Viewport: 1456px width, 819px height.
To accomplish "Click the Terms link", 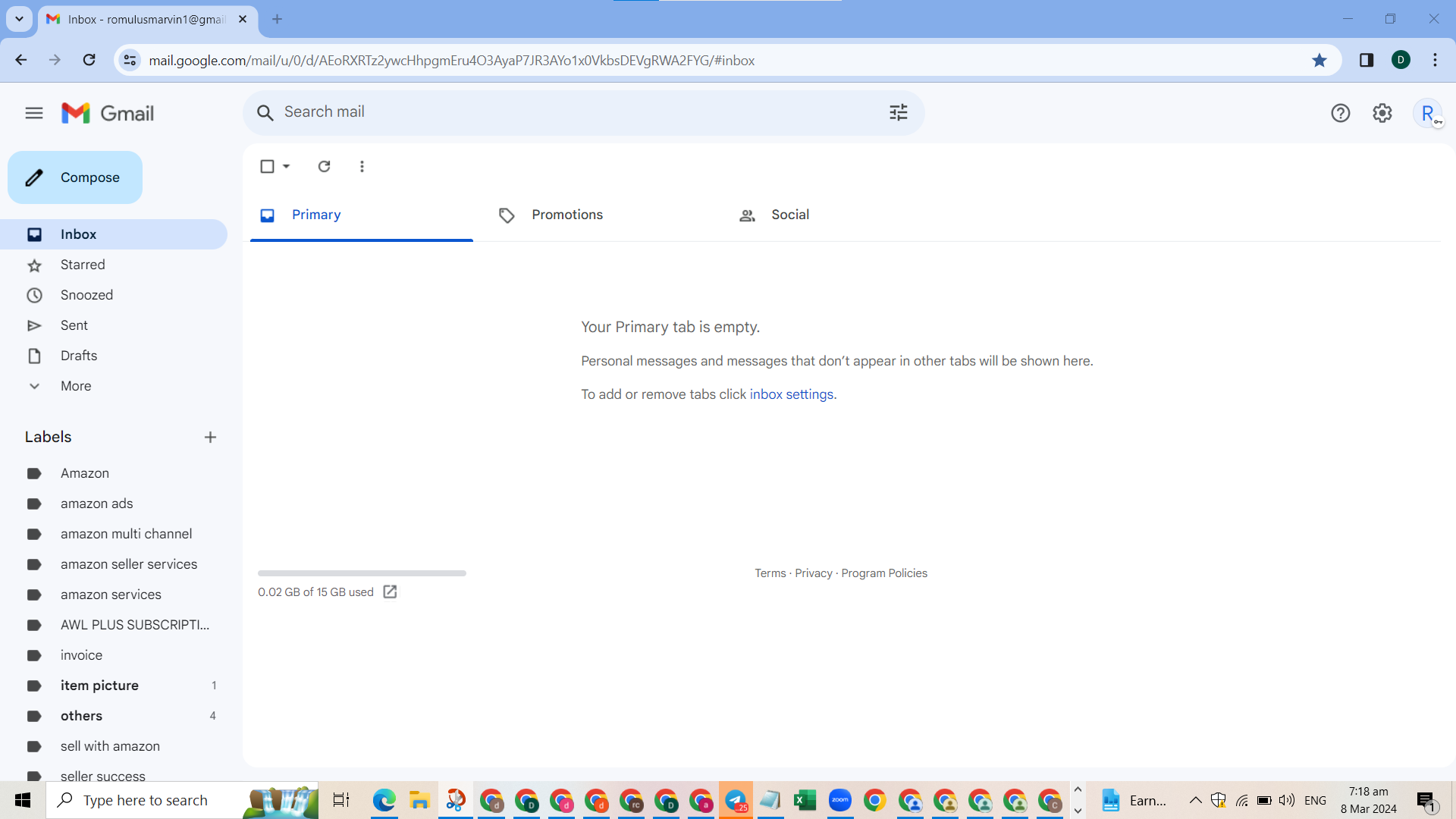I will pyautogui.click(x=770, y=573).
